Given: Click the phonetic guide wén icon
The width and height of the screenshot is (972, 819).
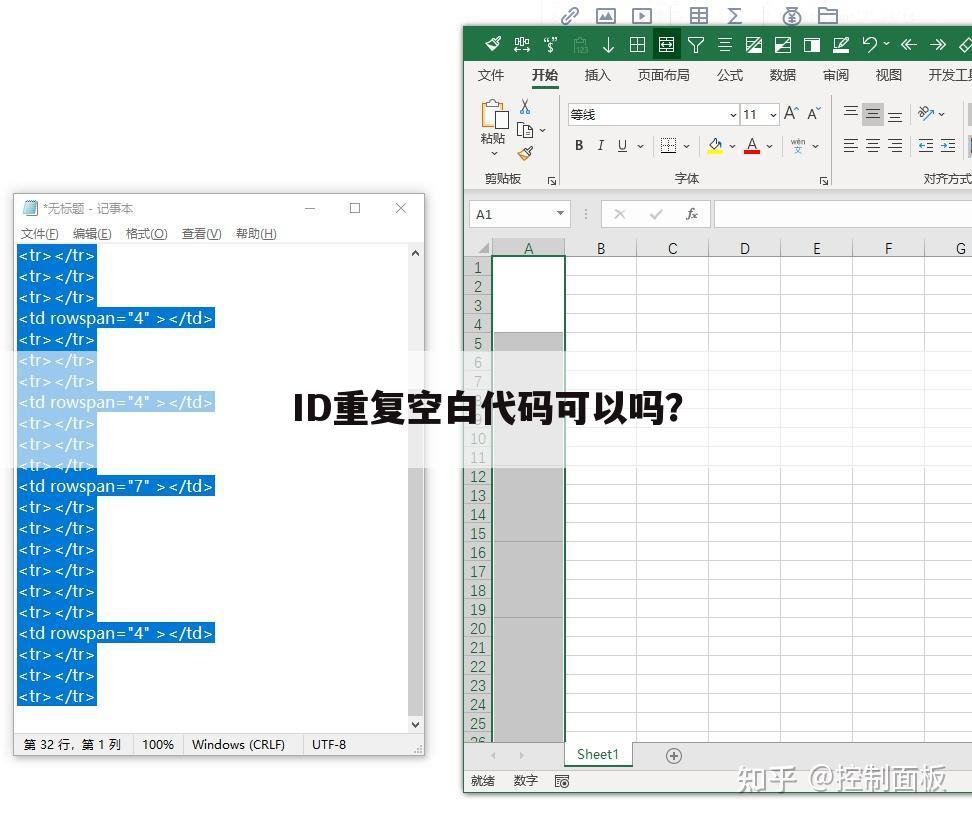Looking at the screenshot, I should tap(798, 146).
